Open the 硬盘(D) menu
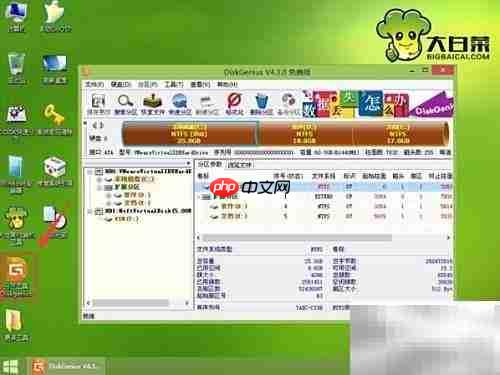Image resolution: width=500 pixels, height=375 pixels. click(121, 84)
